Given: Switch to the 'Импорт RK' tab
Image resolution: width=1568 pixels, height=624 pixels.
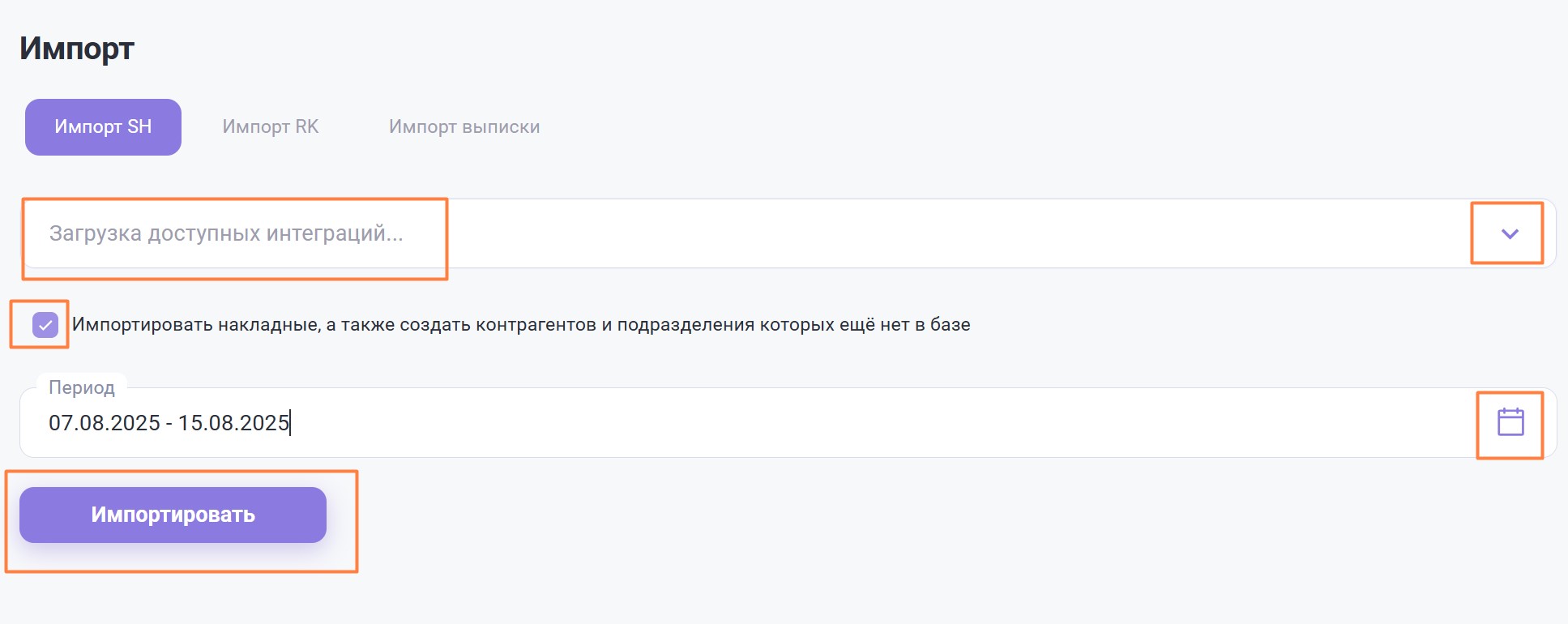Looking at the screenshot, I should (270, 127).
